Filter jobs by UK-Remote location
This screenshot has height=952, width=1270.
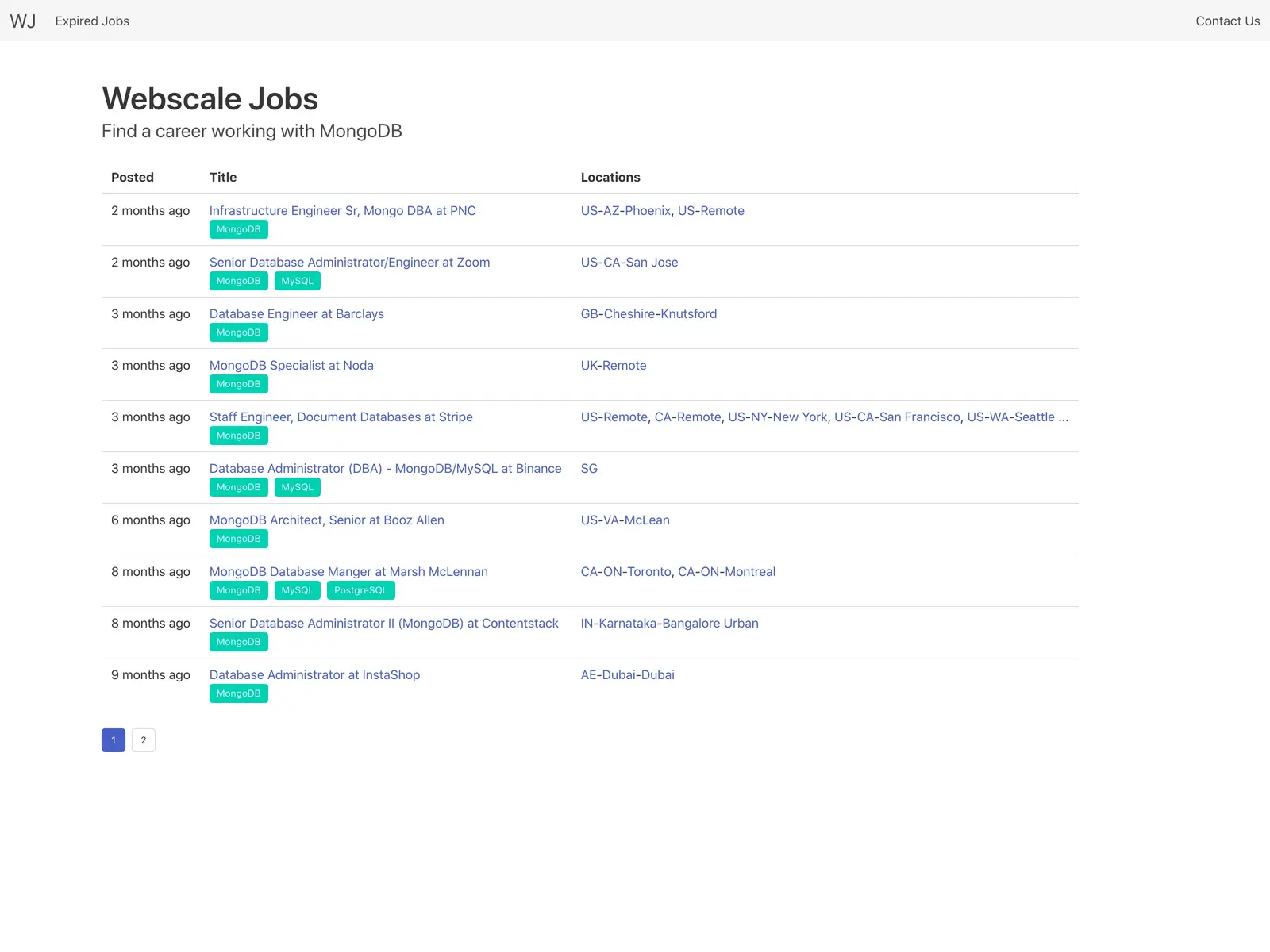[x=614, y=365]
